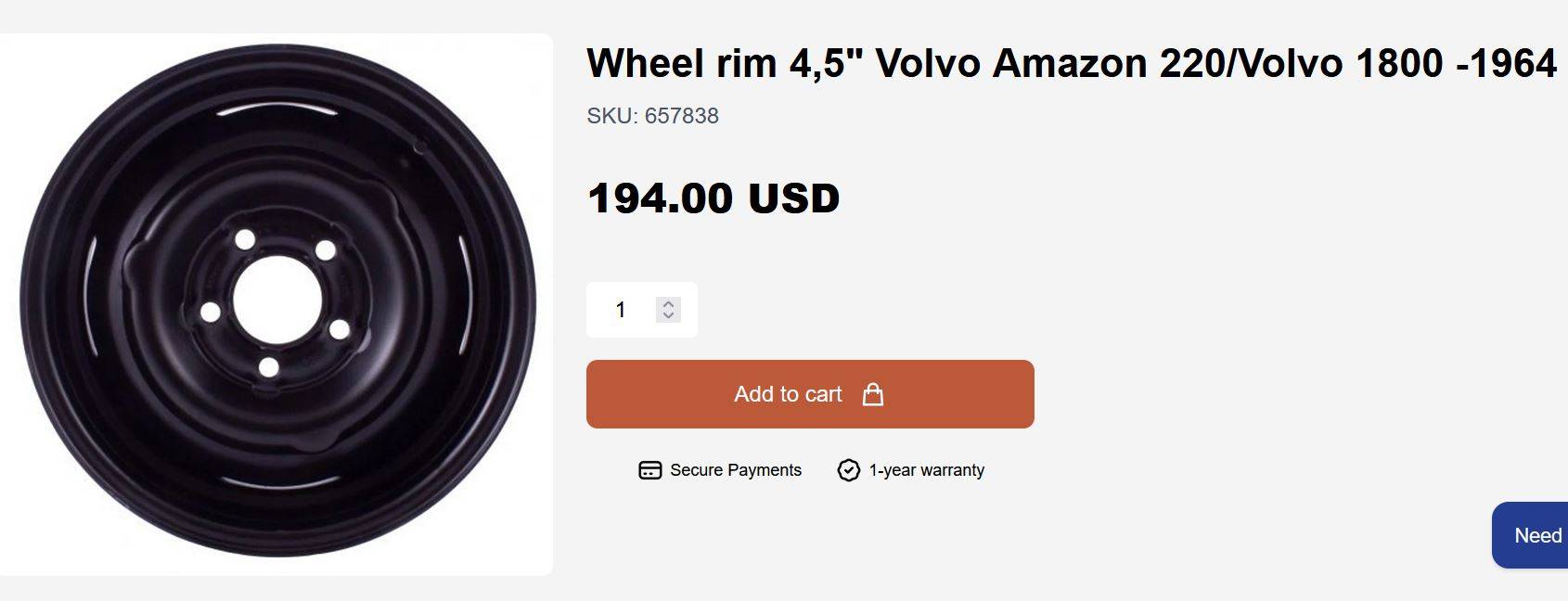The width and height of the screenshot is (1568, 601).
Task: Click the quantity input field
Action: point(622,310)
